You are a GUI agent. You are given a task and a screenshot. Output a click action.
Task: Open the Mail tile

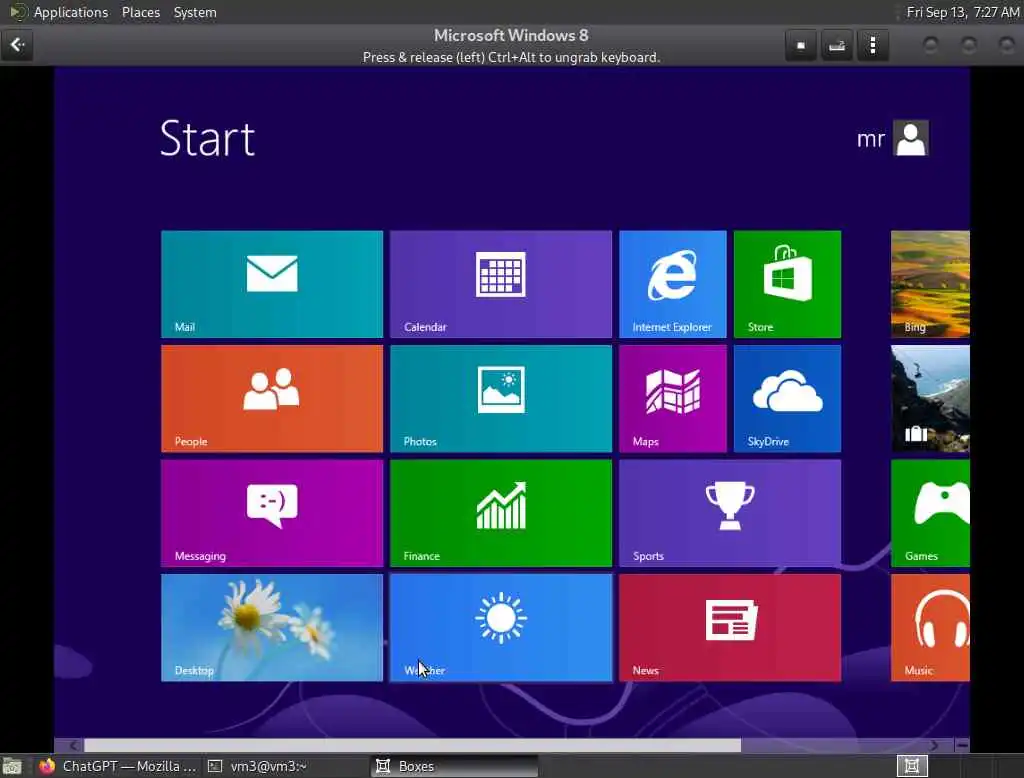[272, 284]
